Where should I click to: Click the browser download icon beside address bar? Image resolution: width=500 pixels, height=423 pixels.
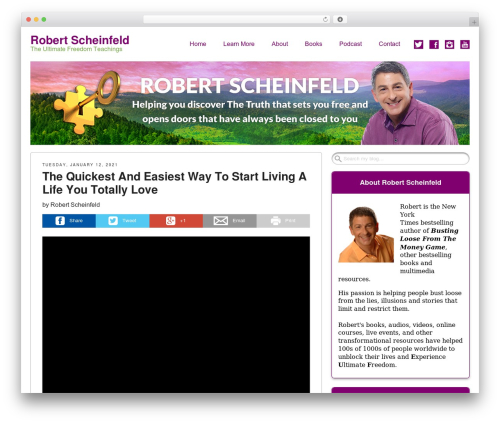[x=340, y=19]
